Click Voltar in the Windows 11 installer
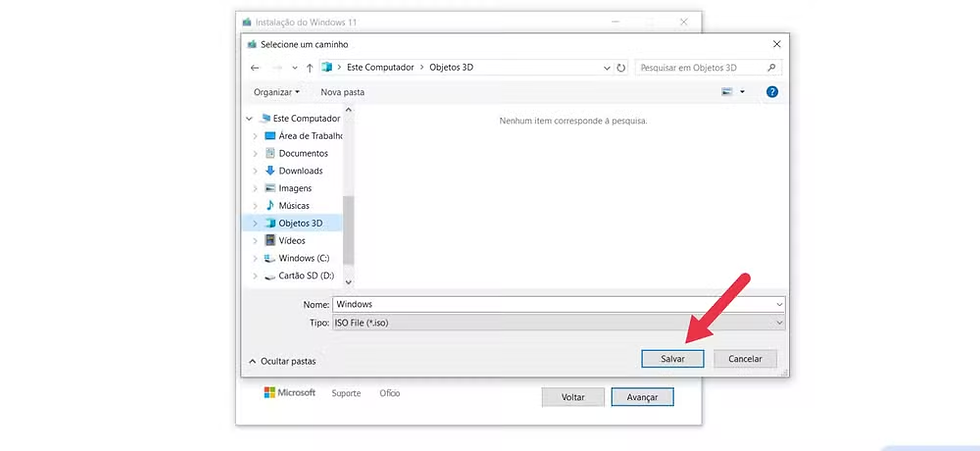Viewport: 980px width, 451px height. point(573,397)
